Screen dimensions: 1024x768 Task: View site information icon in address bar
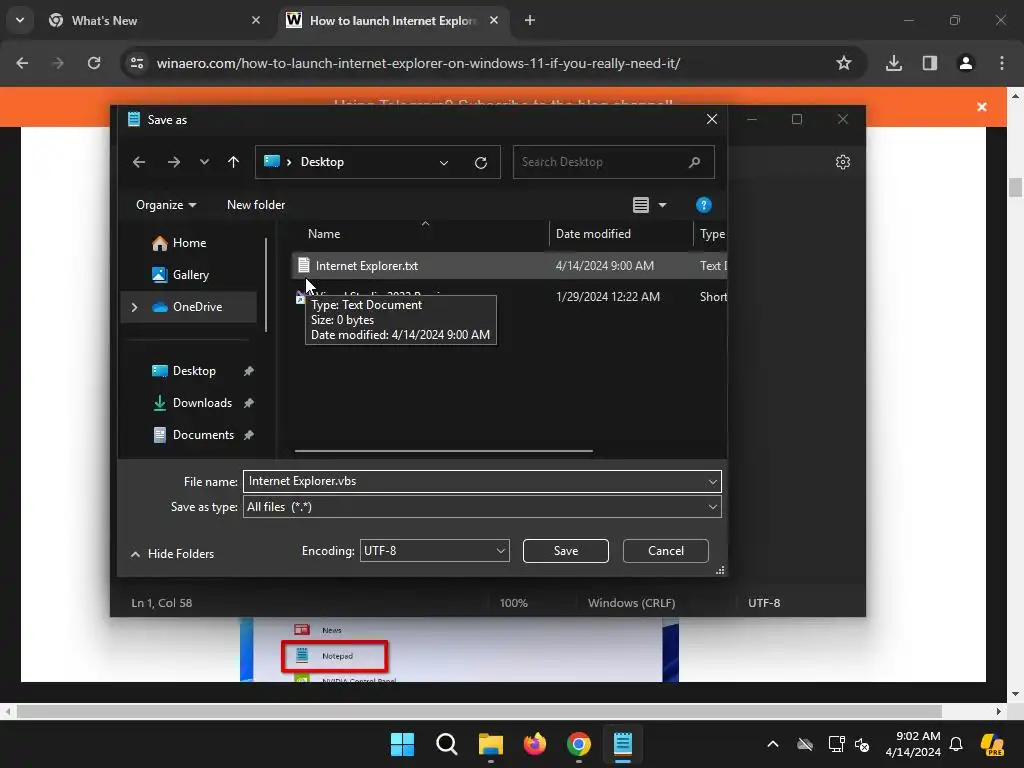click(x=137, y=63)
